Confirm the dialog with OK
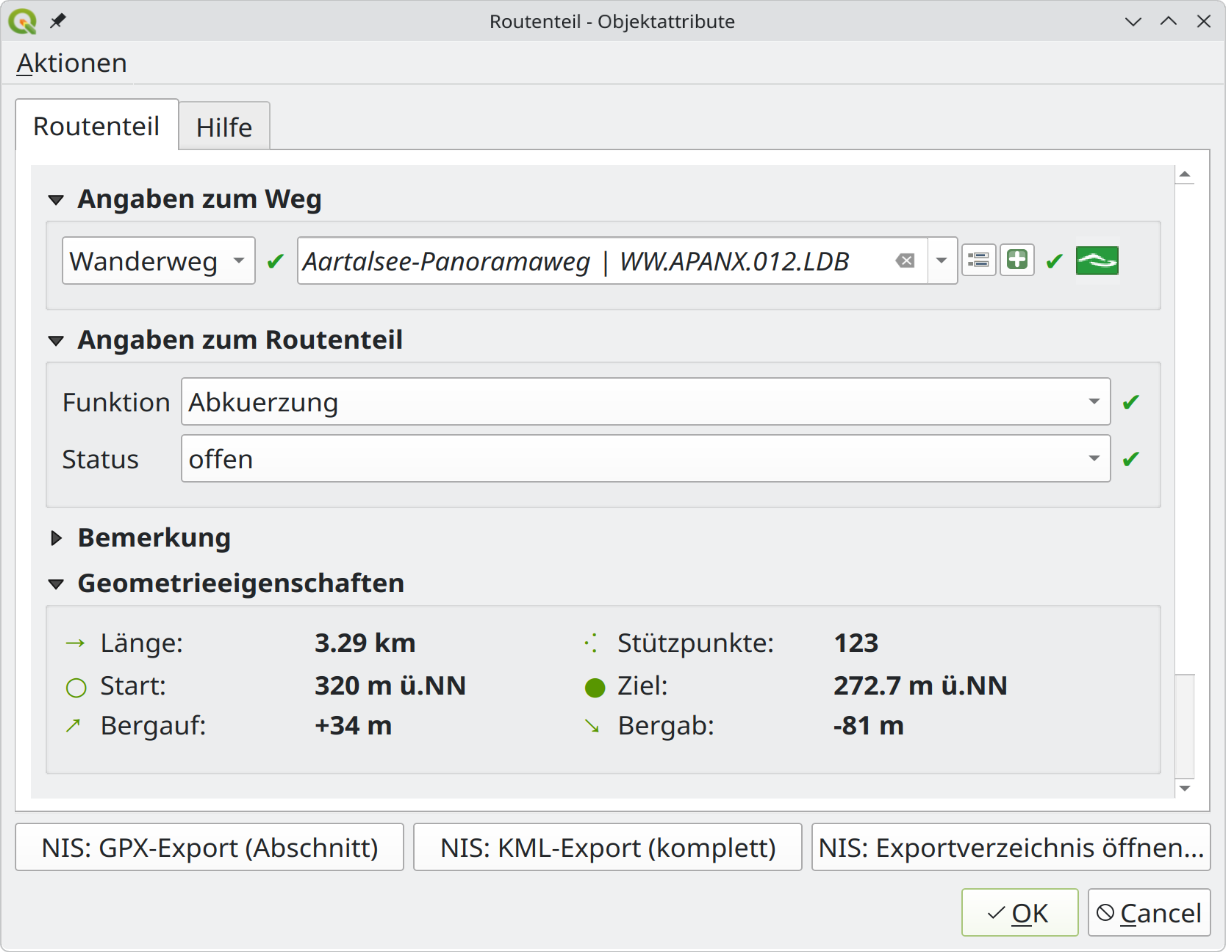This screenshot has width=1226, height=952. pyautogui.click(x=1020, y=912)
